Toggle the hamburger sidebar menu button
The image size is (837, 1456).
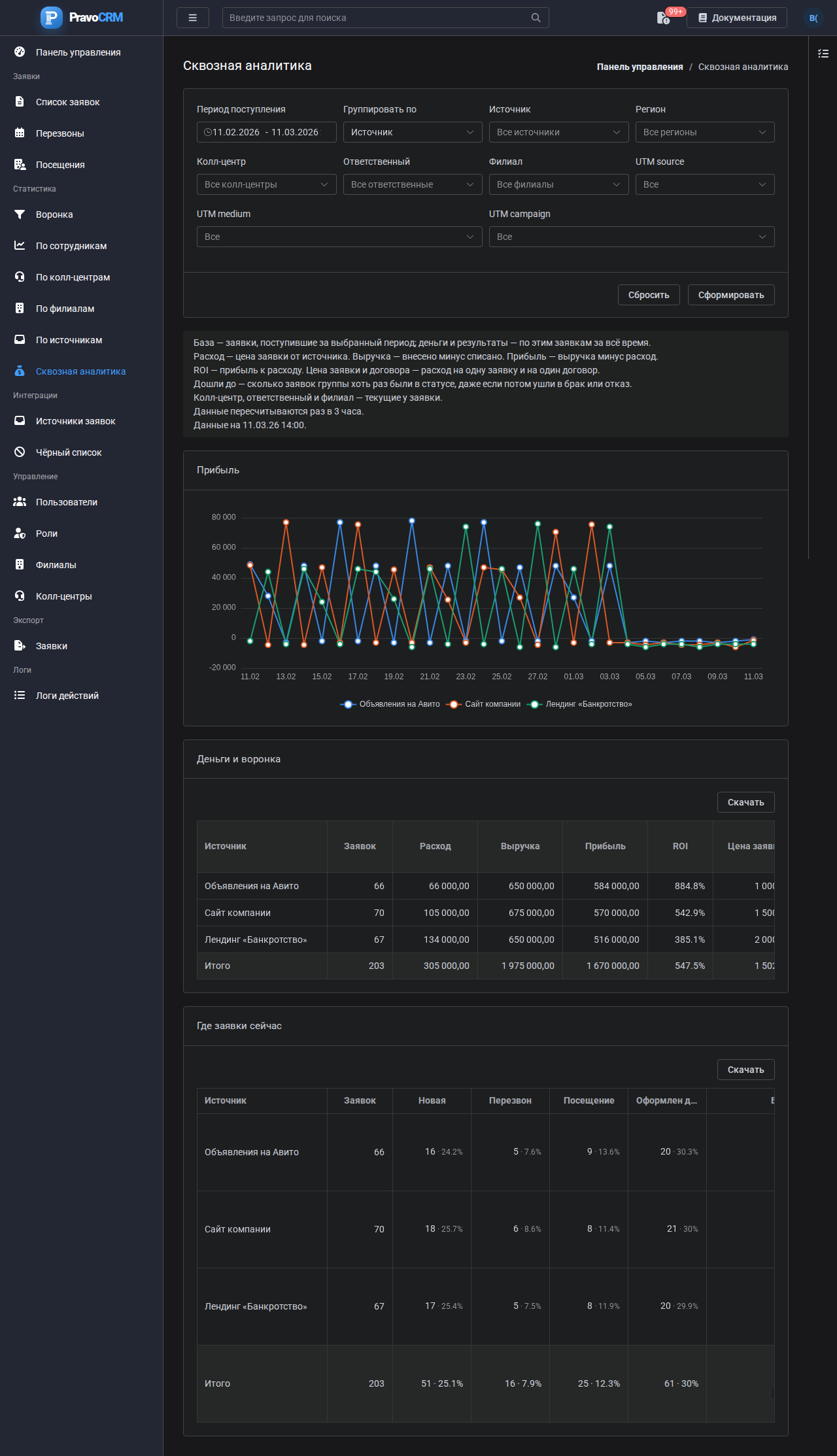pyautogui.click(x=193, y=18)
